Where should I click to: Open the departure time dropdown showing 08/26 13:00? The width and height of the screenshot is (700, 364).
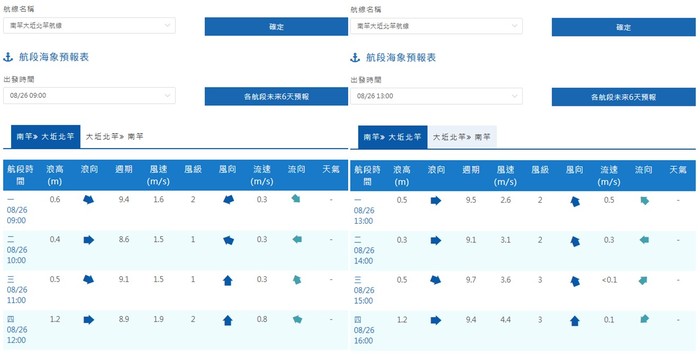click(436, 96)
